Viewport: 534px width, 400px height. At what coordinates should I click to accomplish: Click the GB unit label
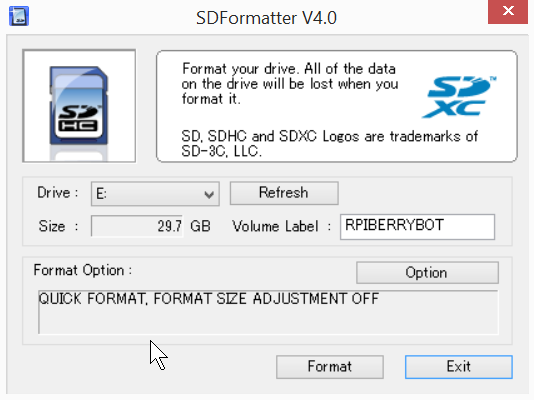click(x=200, y=226)
